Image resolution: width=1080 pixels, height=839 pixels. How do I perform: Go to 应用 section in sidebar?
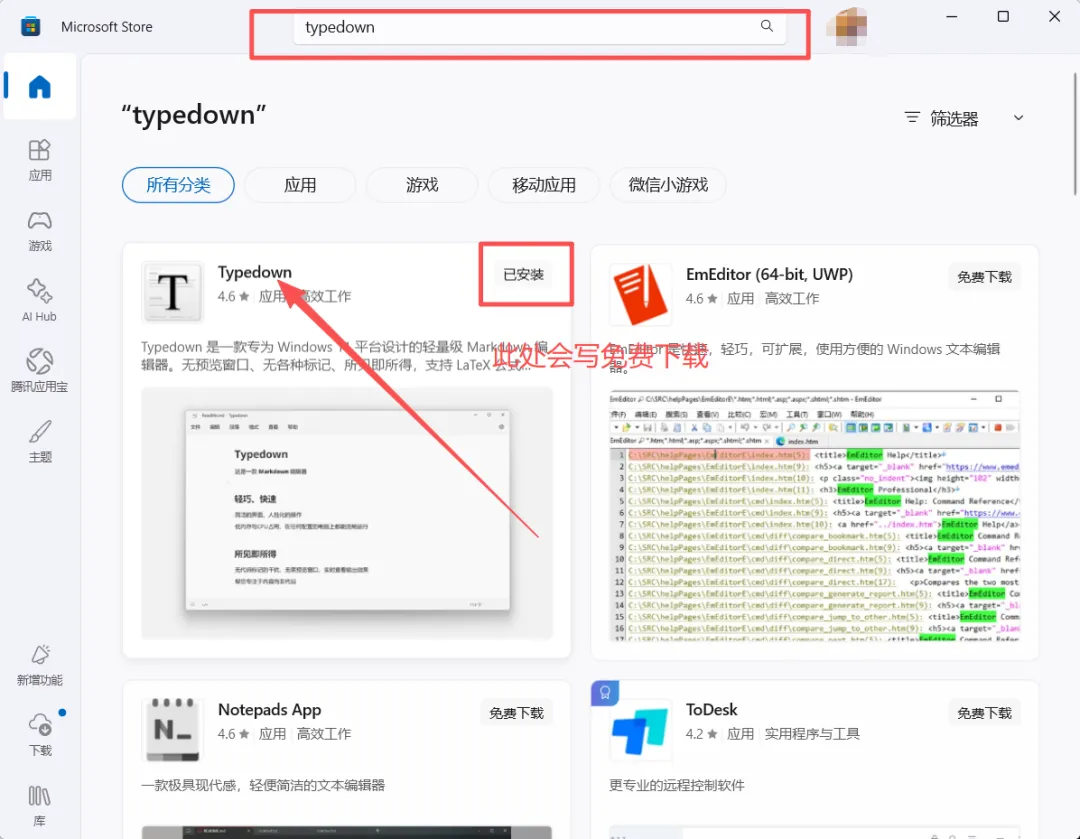[x=39, y=160]
